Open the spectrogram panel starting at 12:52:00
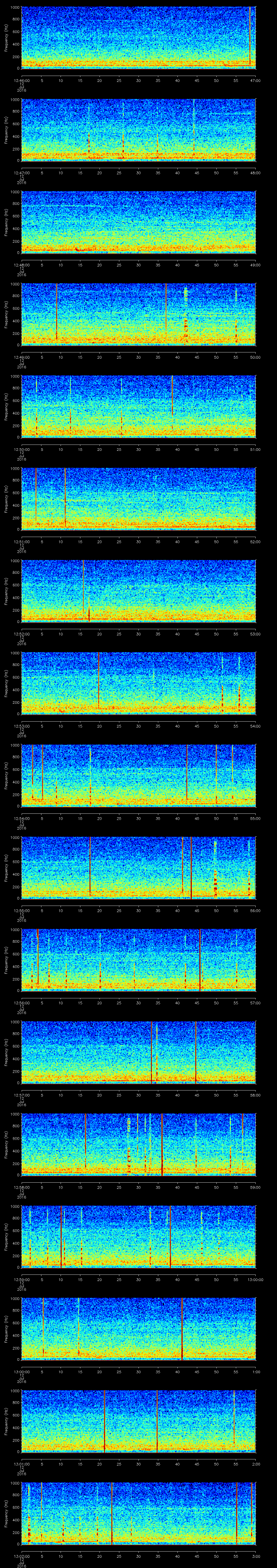 138,590
